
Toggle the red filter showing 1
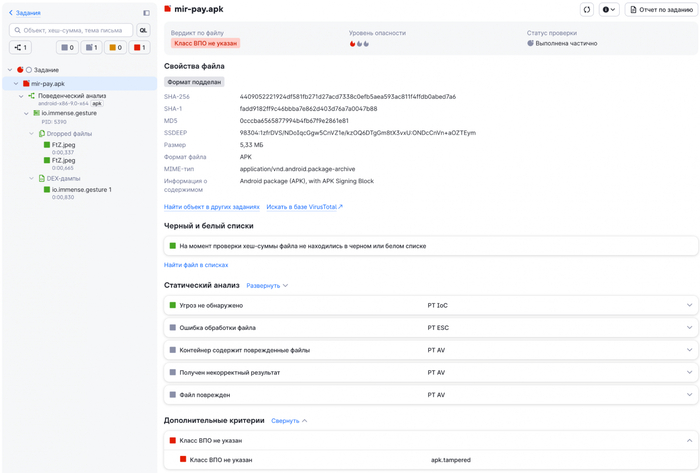tap(140, 47)
